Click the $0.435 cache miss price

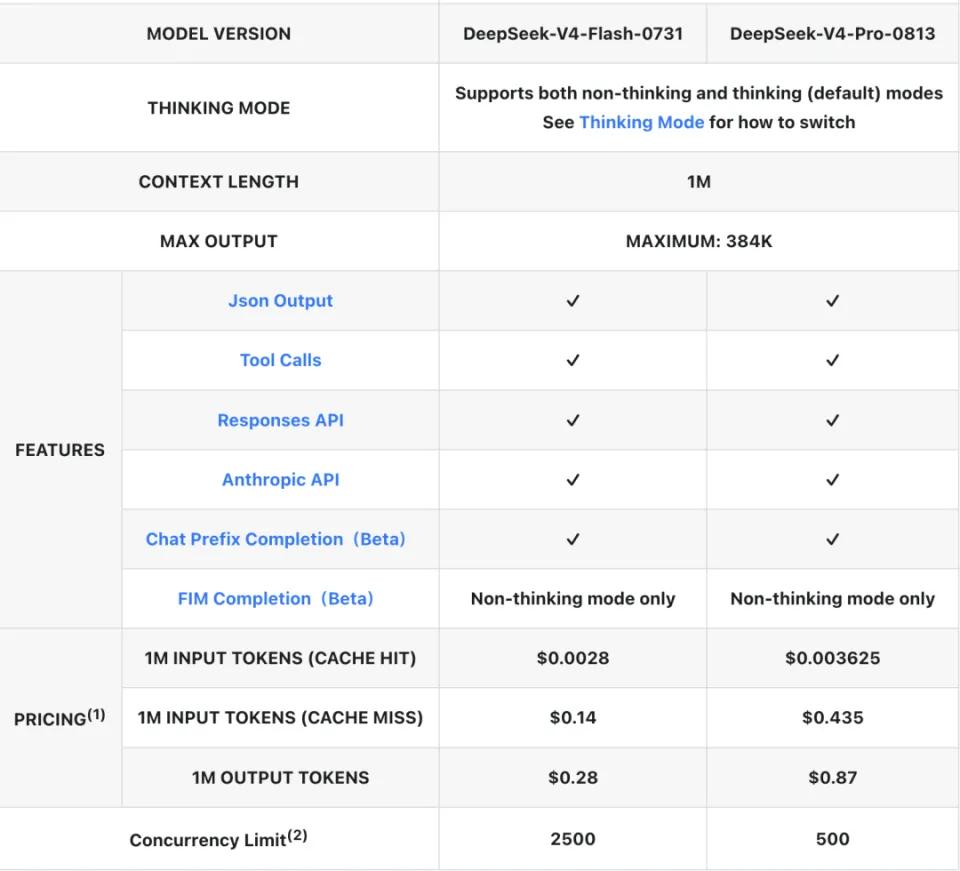point(833,717)
